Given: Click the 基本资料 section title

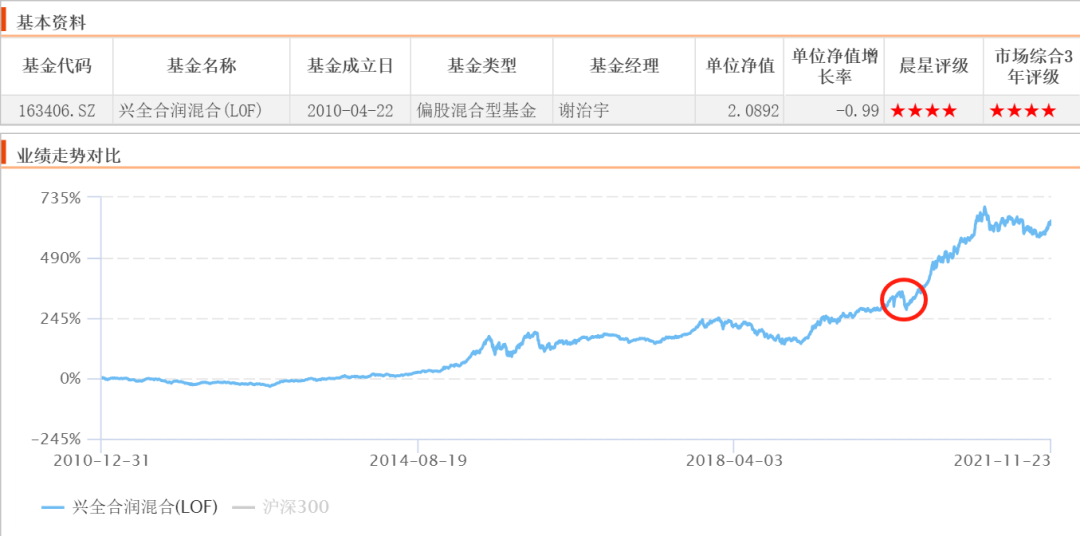Looking at the screenshot, I should coord(51,23).
